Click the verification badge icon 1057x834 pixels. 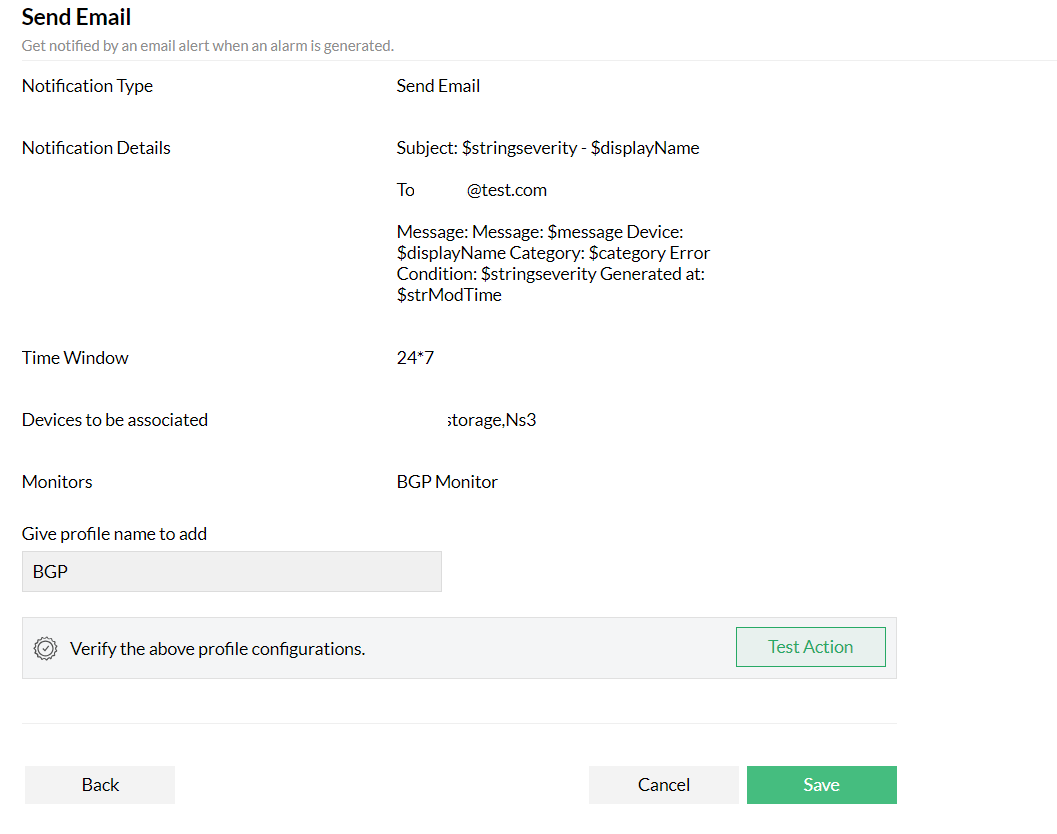pos(45,648)
